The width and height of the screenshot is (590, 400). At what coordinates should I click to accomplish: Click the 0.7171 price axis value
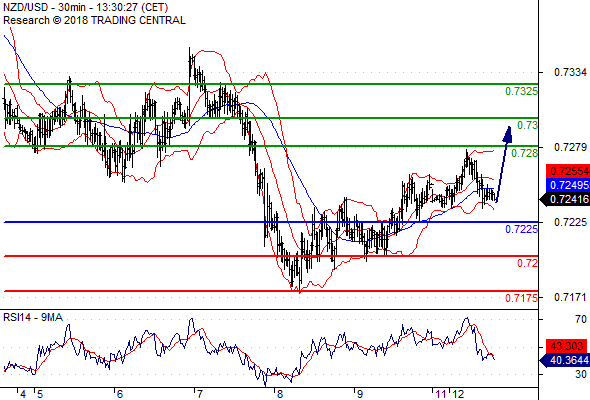tap(570, 297)
